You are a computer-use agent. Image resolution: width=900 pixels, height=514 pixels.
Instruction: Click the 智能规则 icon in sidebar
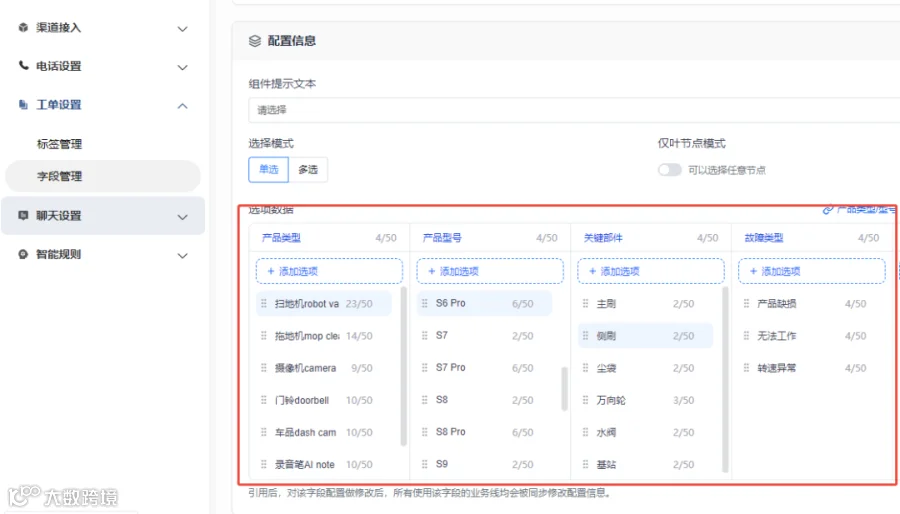pyautogui.click(x=23, y=254)
